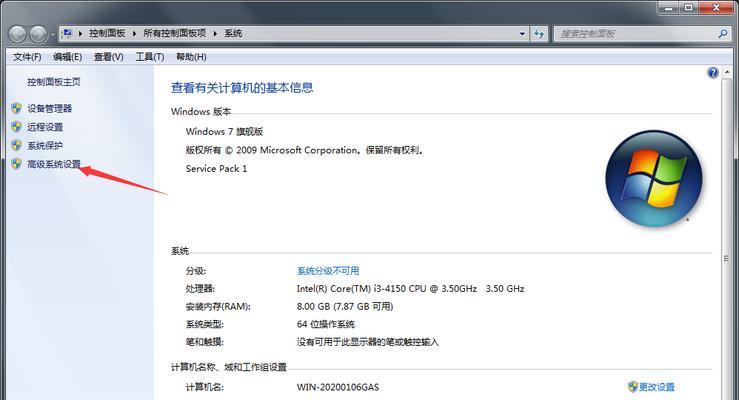Click 控制面板 breadcrumb in address bar
The width and height of the screenshot is (739, 400).
coord(107,33)
